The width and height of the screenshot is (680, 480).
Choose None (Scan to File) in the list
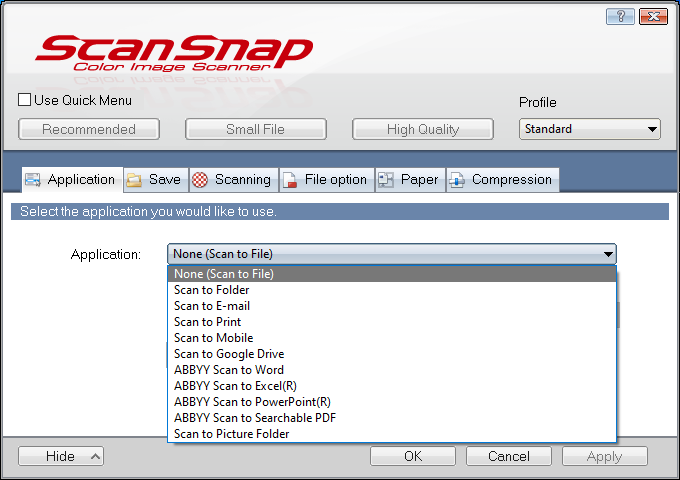tap(392, 274)
